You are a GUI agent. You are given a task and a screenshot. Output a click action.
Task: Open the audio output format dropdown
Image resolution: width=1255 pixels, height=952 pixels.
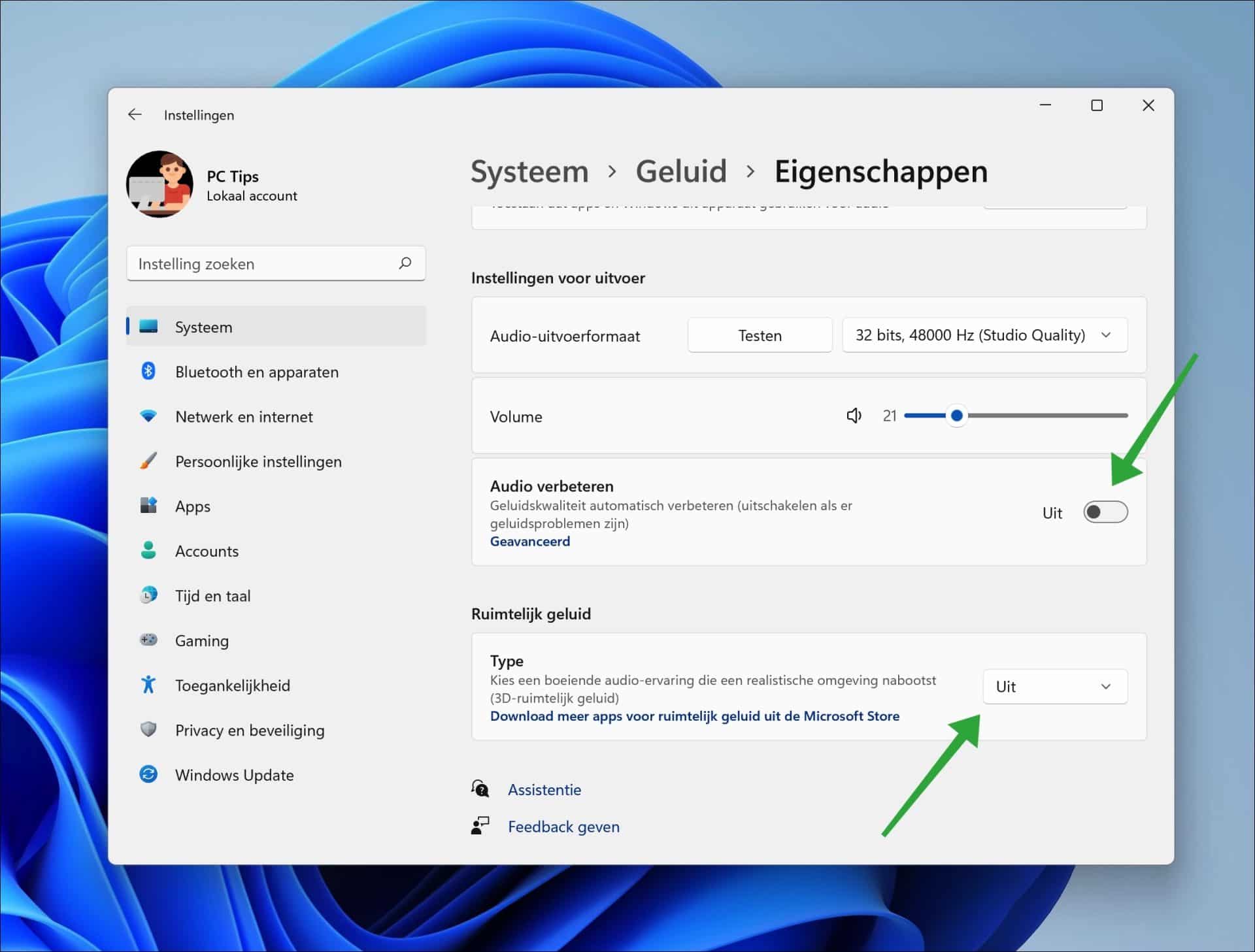tap(984, 335)
